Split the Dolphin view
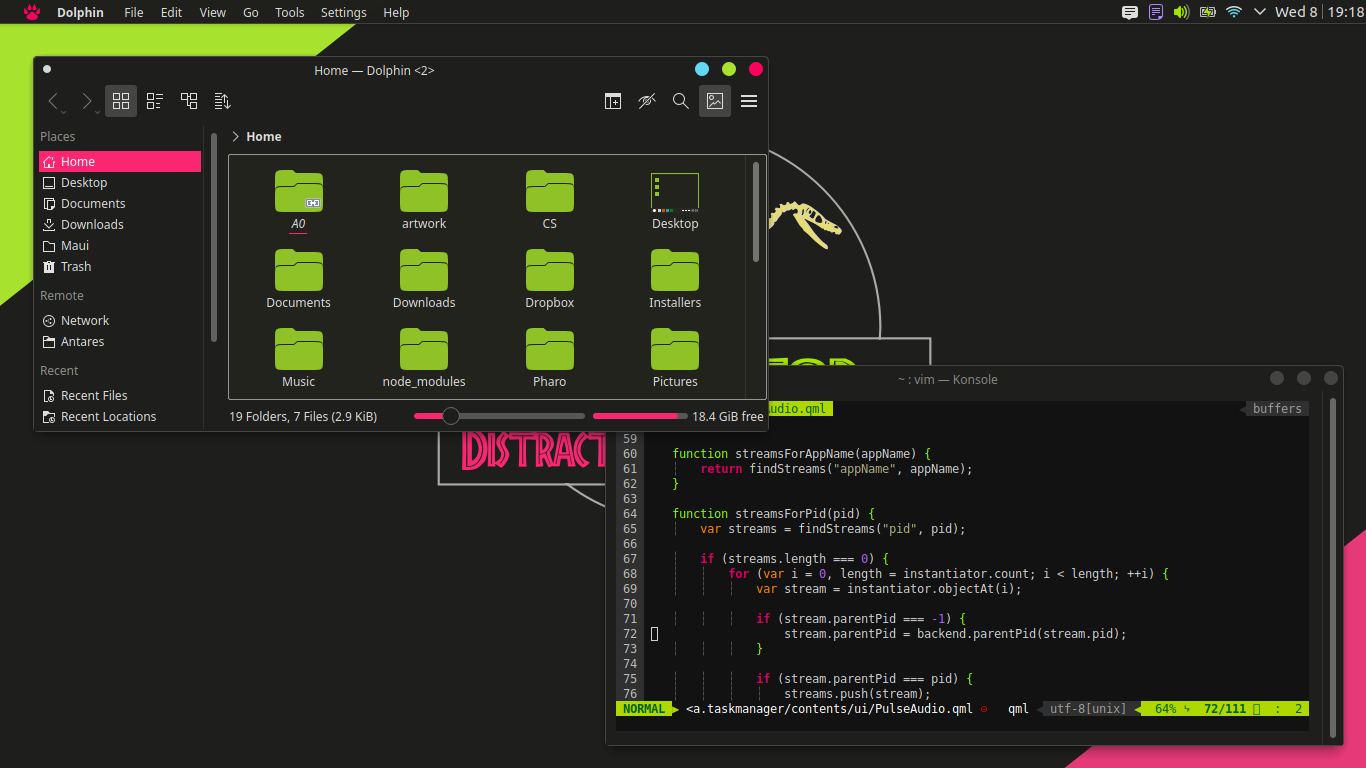 click(613, 100)
